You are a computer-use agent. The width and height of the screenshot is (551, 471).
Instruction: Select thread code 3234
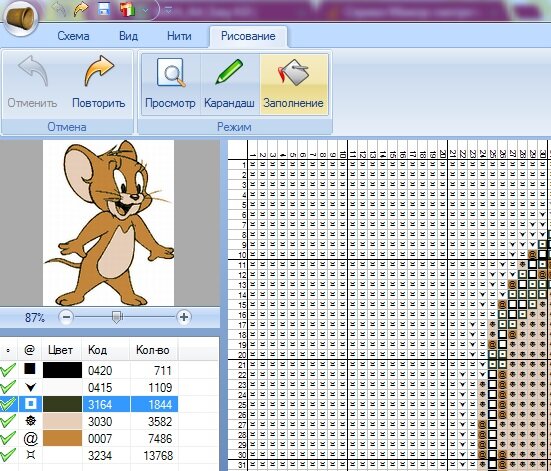coord(100,455)
